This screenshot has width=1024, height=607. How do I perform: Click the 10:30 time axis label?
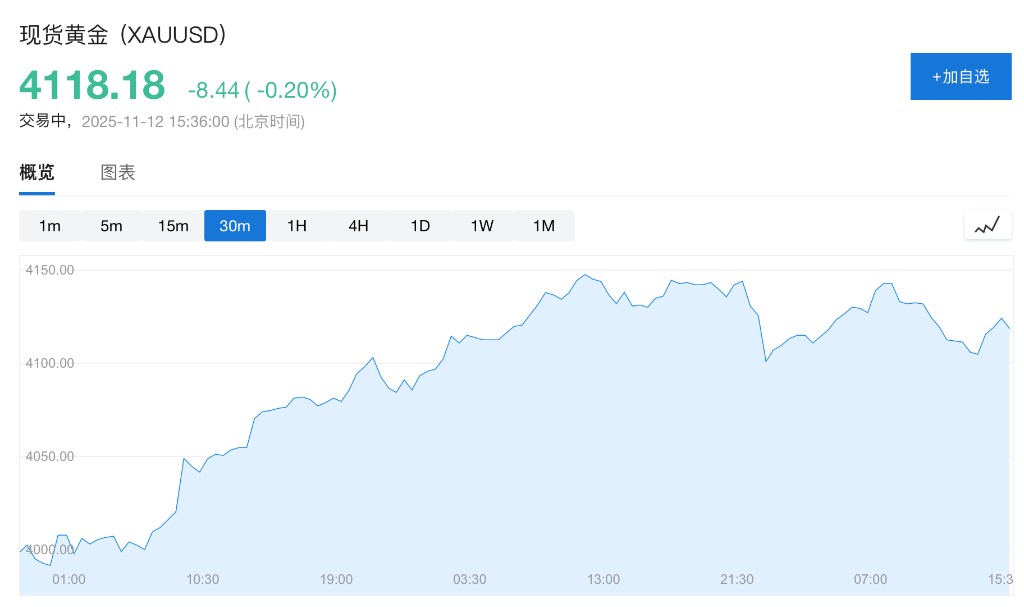(x=202, y=579)
